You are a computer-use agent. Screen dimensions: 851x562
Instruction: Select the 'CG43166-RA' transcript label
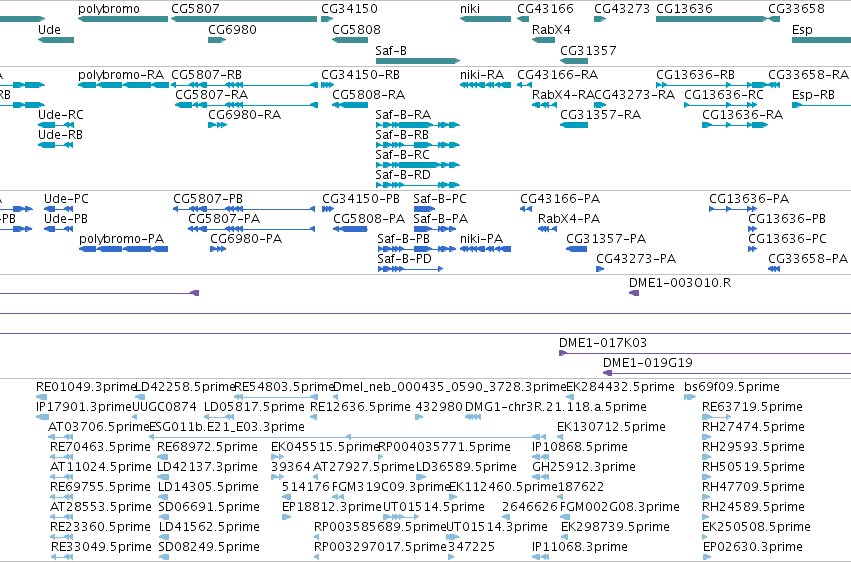(557, 74)
